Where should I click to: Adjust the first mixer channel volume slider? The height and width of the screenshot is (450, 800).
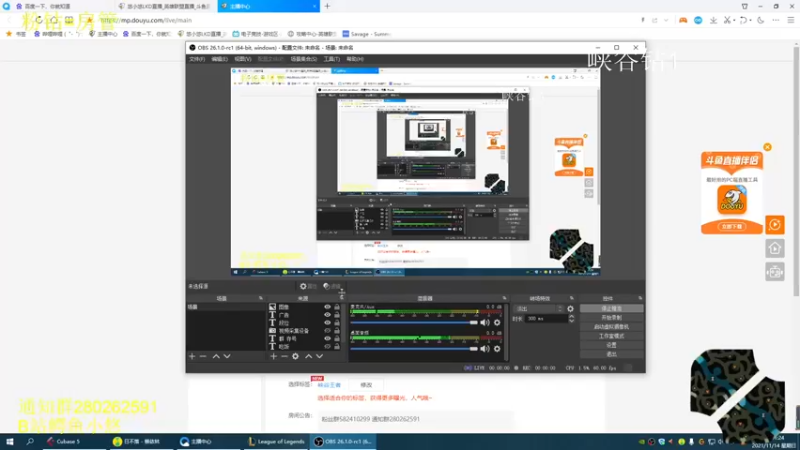pyautogui.click(x=414, y=322)
